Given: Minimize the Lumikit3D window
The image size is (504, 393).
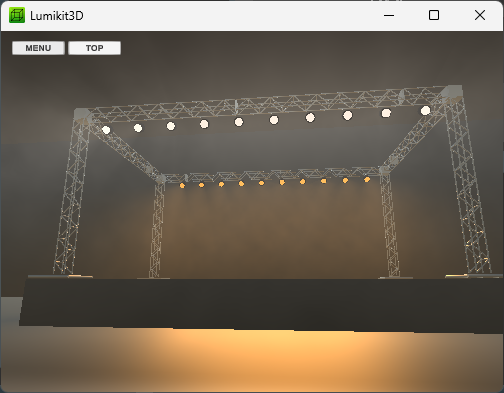Looking at the screenshot, I should click(x=389, y=15).
